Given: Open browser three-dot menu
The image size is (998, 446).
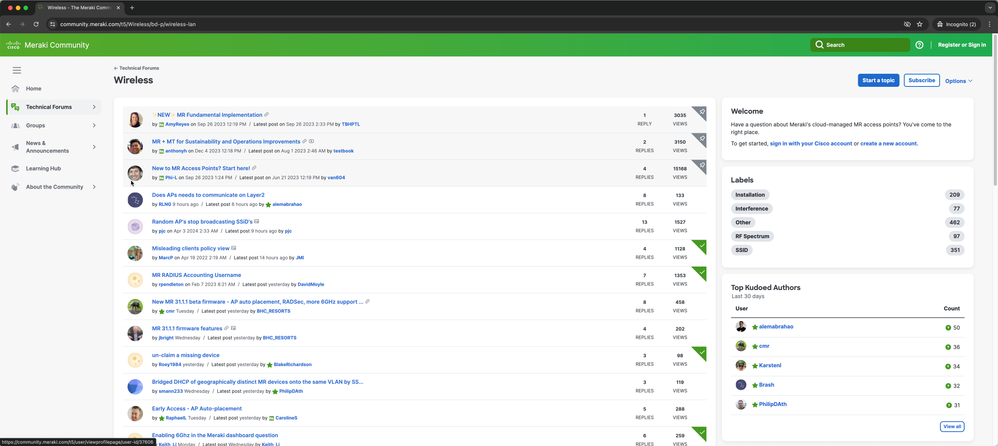Looking at the screenshot, I should pos(989,24).
